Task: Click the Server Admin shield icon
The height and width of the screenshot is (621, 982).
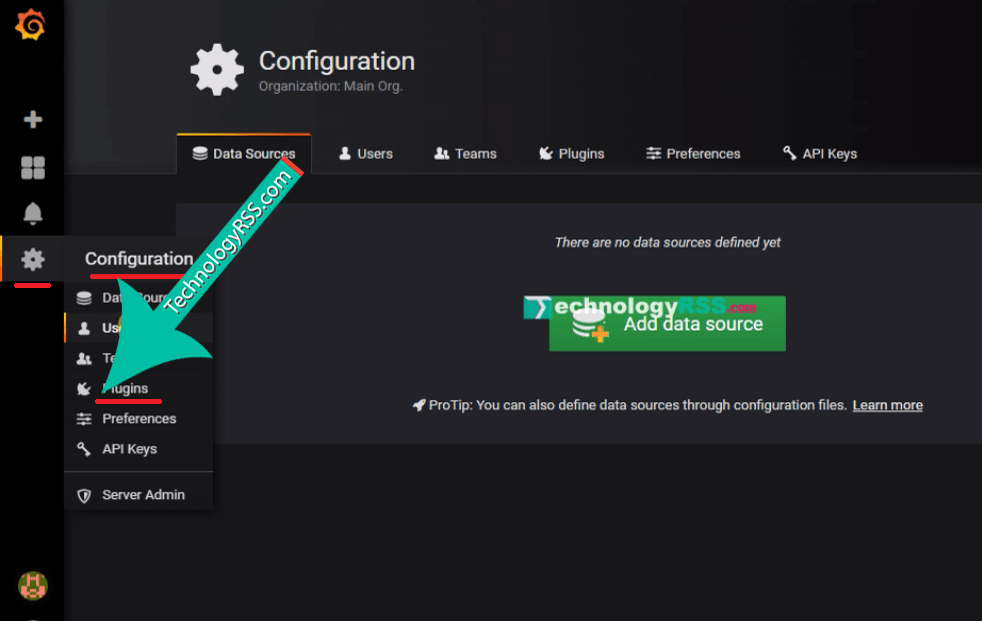Action: click(84, 495)
